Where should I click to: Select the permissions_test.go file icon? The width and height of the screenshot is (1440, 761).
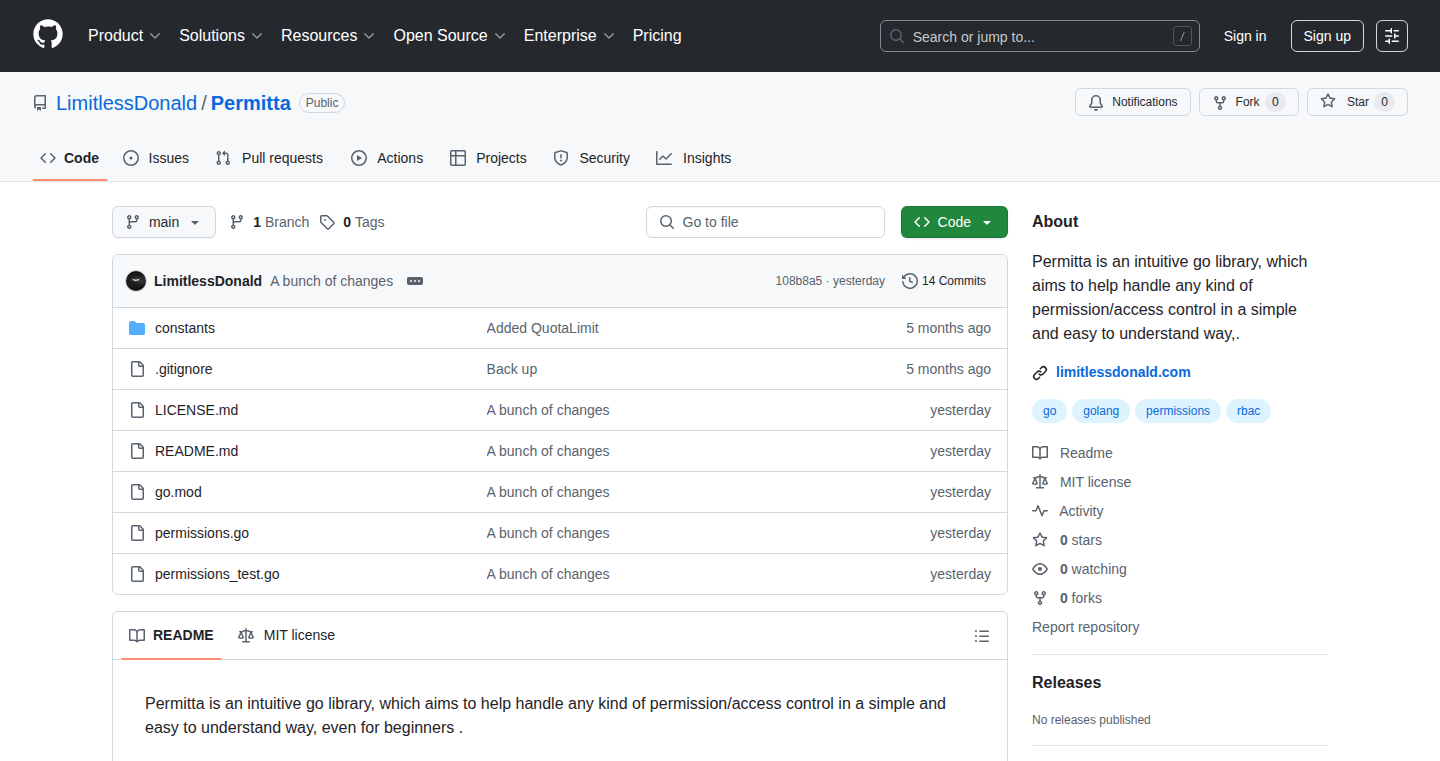[137, 574]
